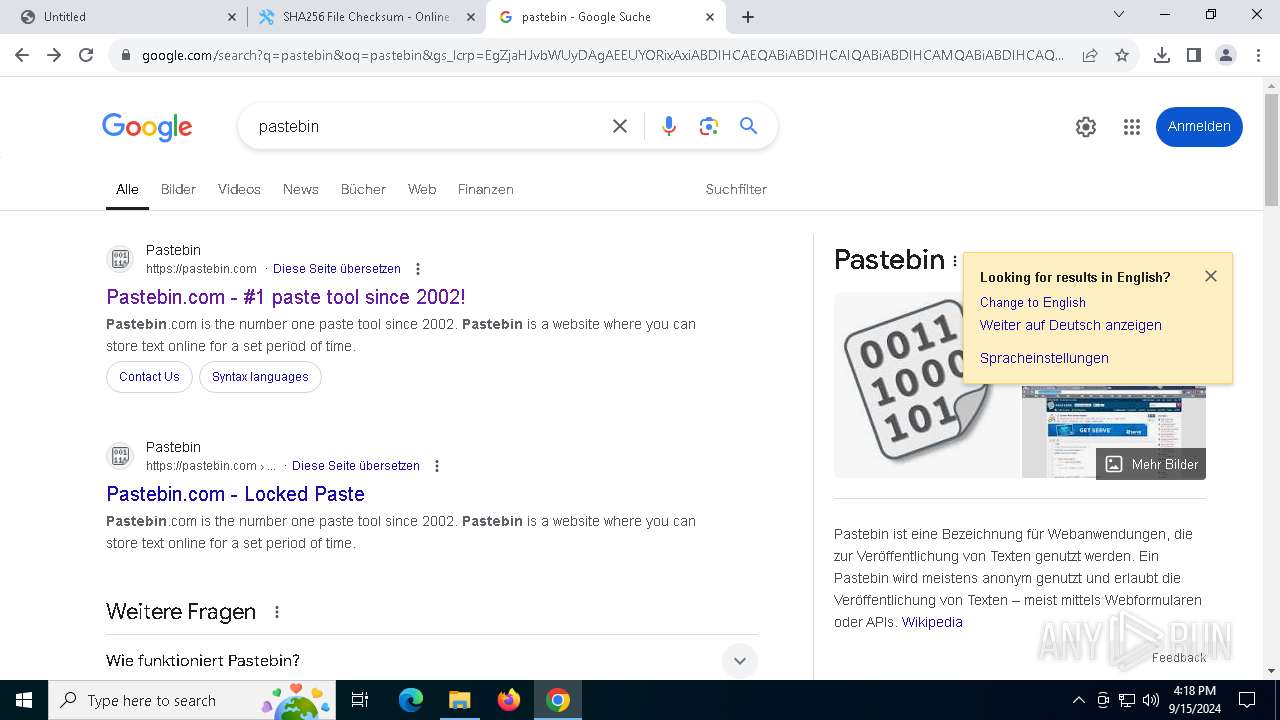The height and width of the screenshot is (720, 1280).
Task: Select the Alle search tab
Action: tap(127, 189)
